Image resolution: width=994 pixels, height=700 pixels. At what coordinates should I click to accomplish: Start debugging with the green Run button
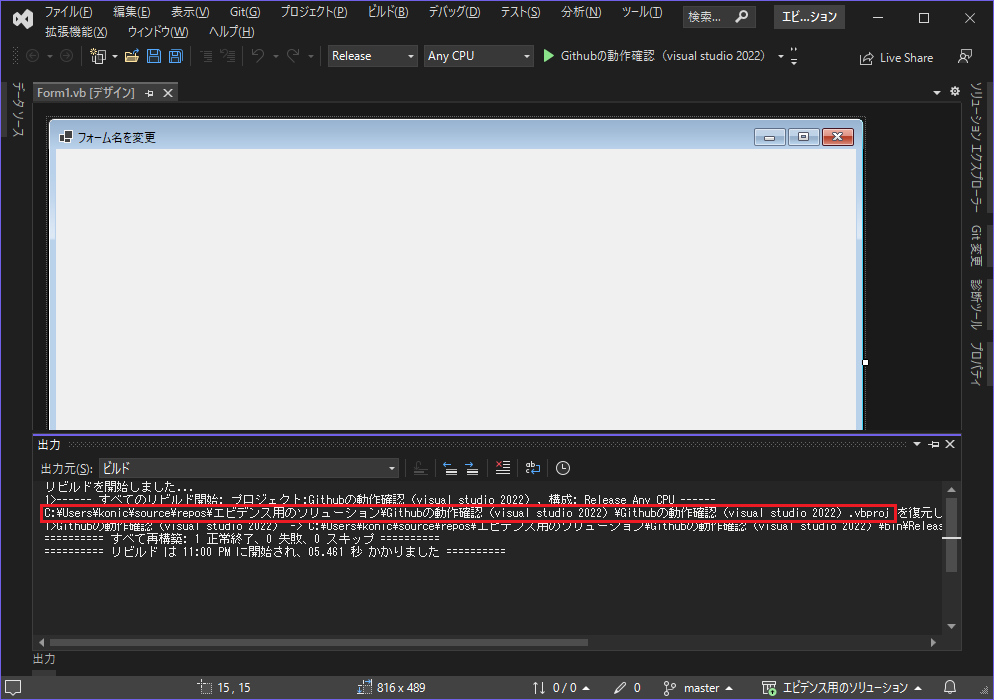[547, 56]
